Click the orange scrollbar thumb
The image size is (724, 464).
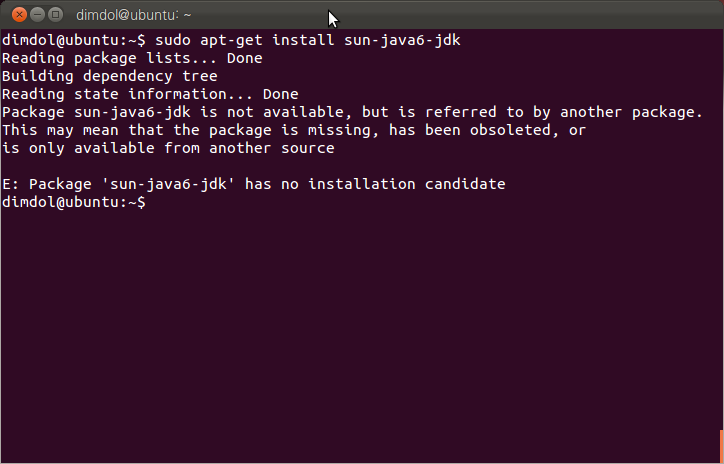click(x=722, y=444)
